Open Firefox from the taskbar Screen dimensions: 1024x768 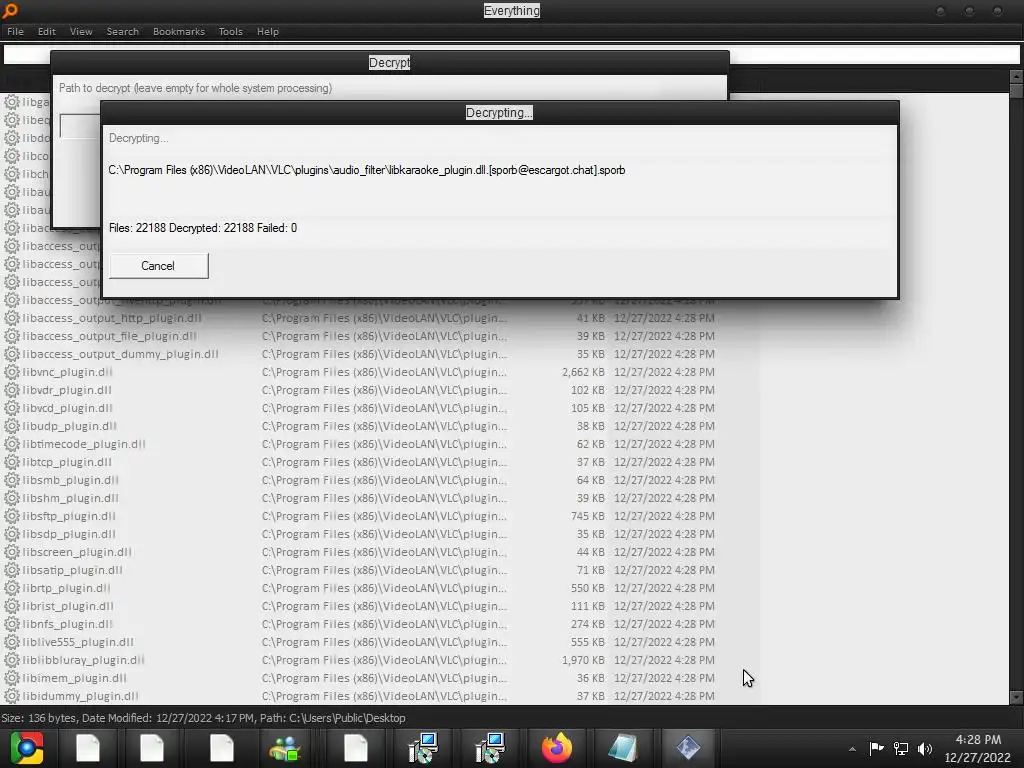(556, 748)
